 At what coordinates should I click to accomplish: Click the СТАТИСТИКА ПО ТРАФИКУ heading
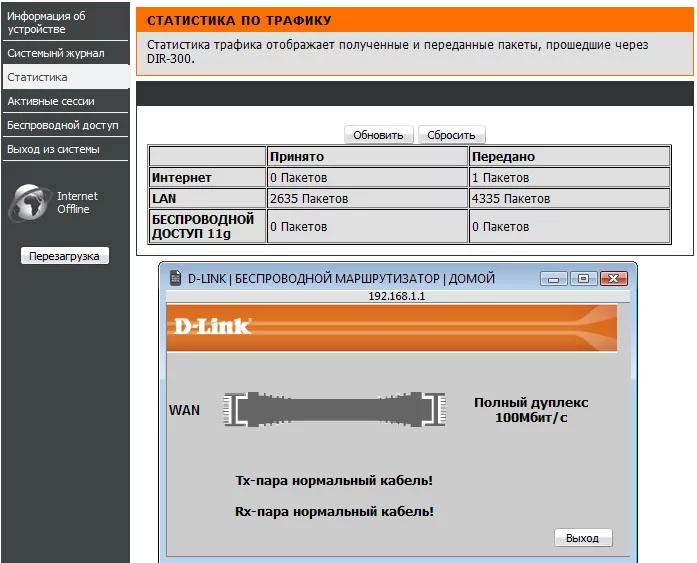coord(239,20)
